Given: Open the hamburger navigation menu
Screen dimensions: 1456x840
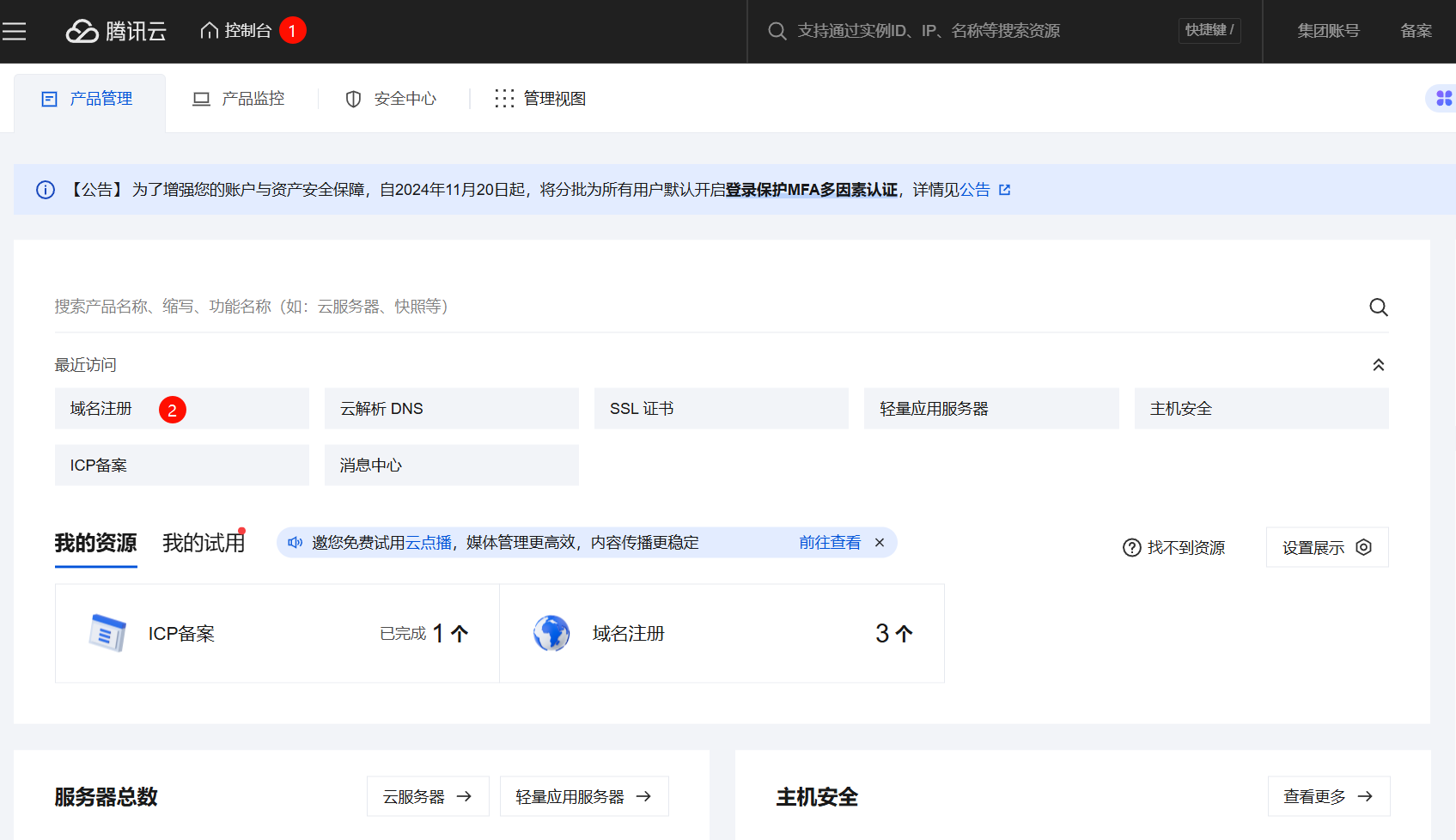Looking at the screenshot, I should [14, 31].
